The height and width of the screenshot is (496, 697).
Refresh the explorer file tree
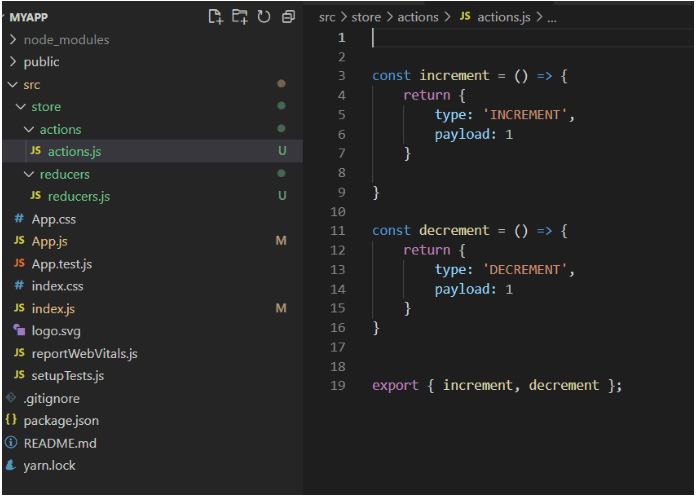click(x=264, y=17)
